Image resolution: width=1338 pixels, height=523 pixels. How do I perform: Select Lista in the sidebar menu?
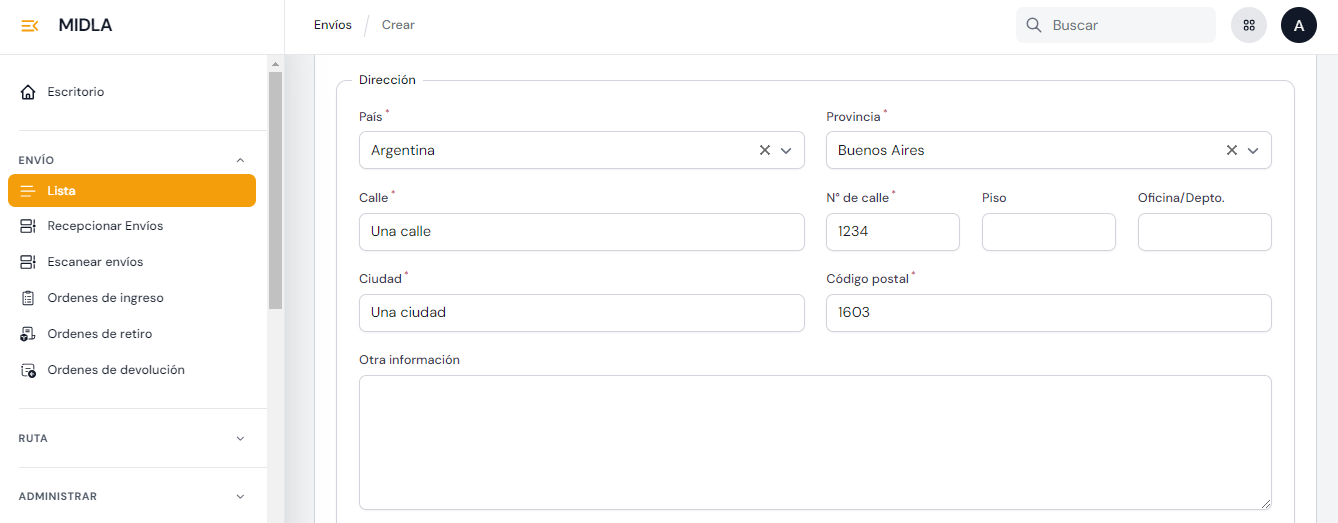pos(132,191)
